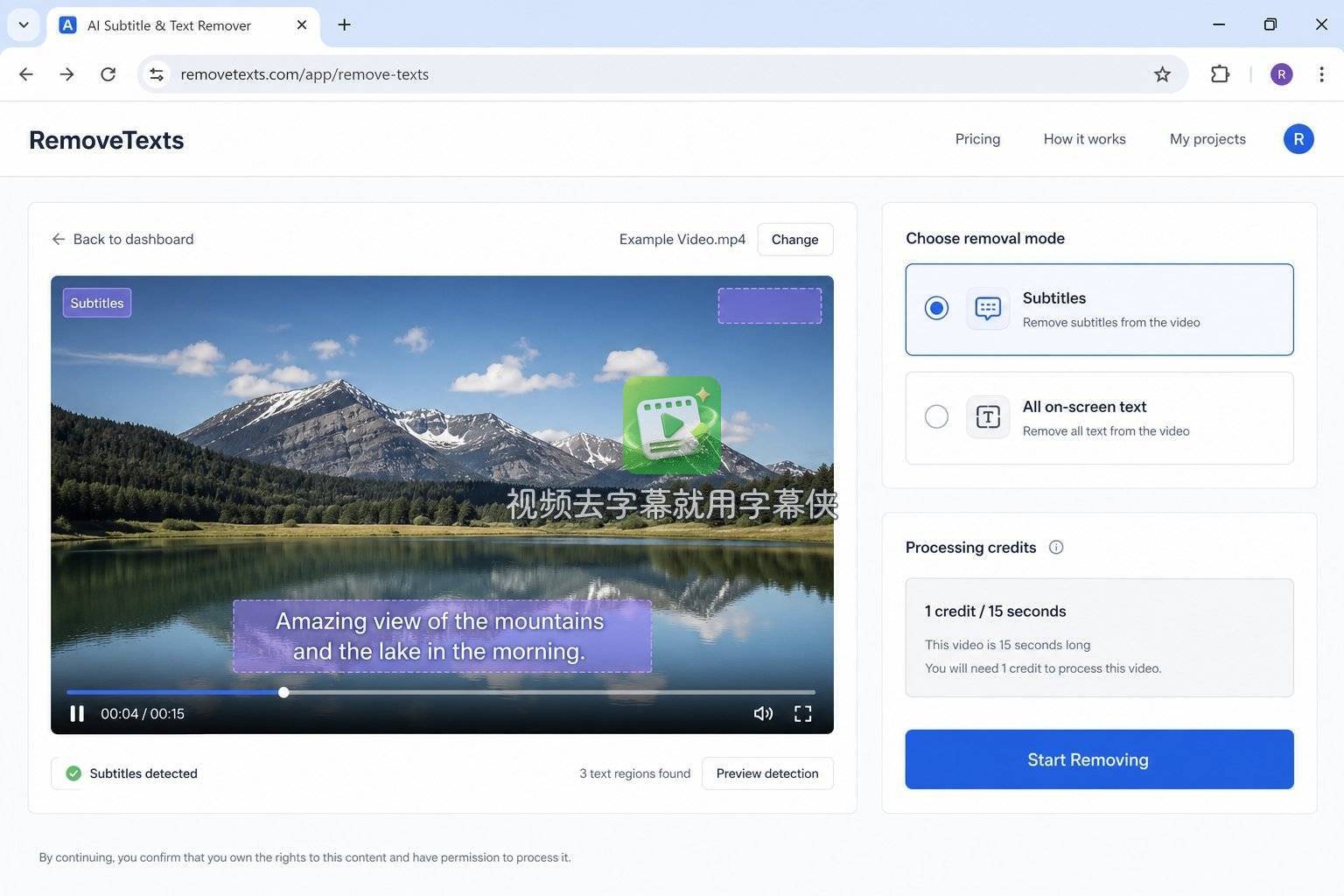The height and width of the screenshot is (896, 1344).
Task: Bookmark this page with the star icon
Action: pyautogui.click(x=1162, y=74)
